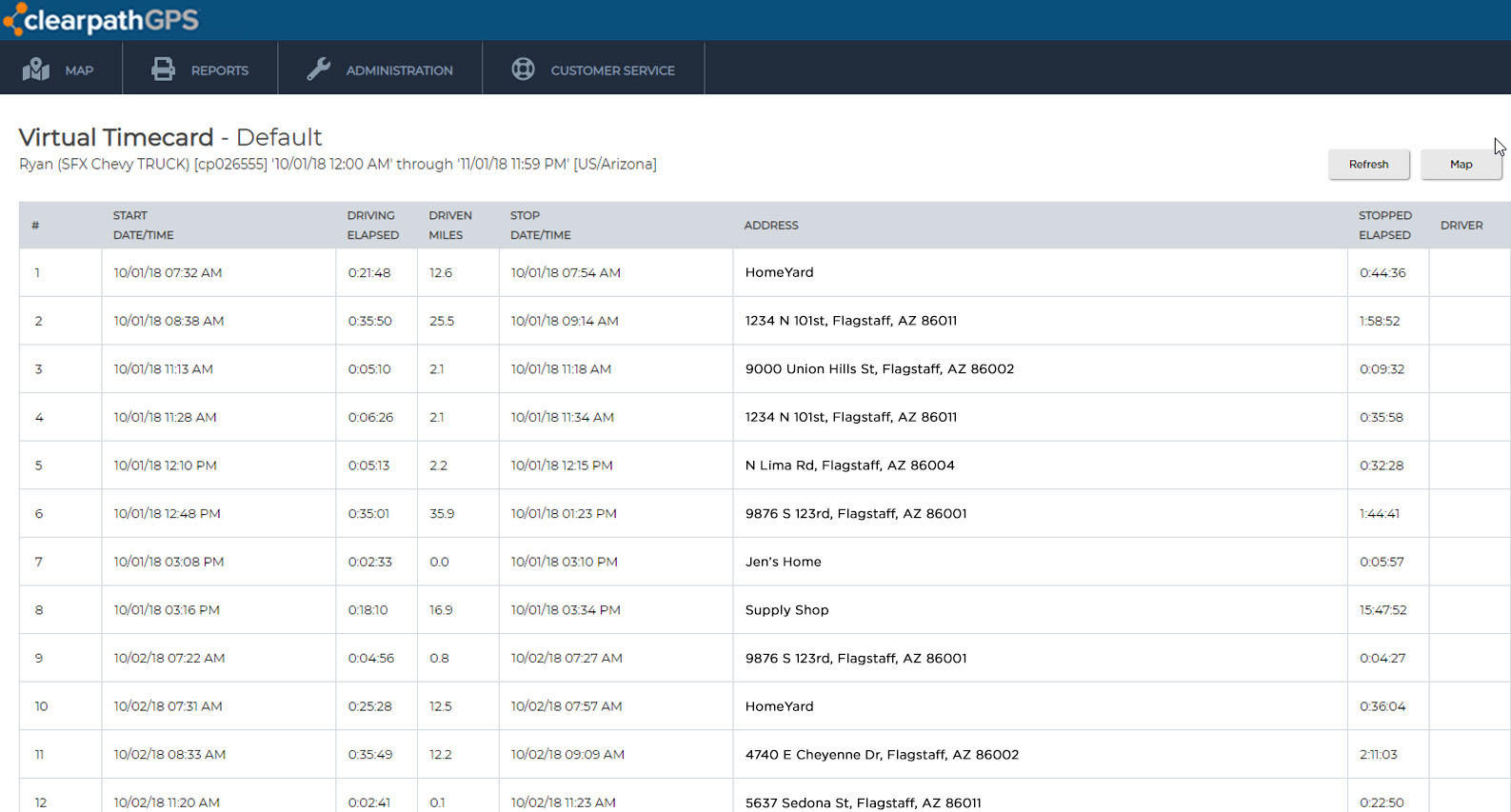Screen dimensions: 1511x812
Task: Click the Driven Miles column header
Action: 449,225
